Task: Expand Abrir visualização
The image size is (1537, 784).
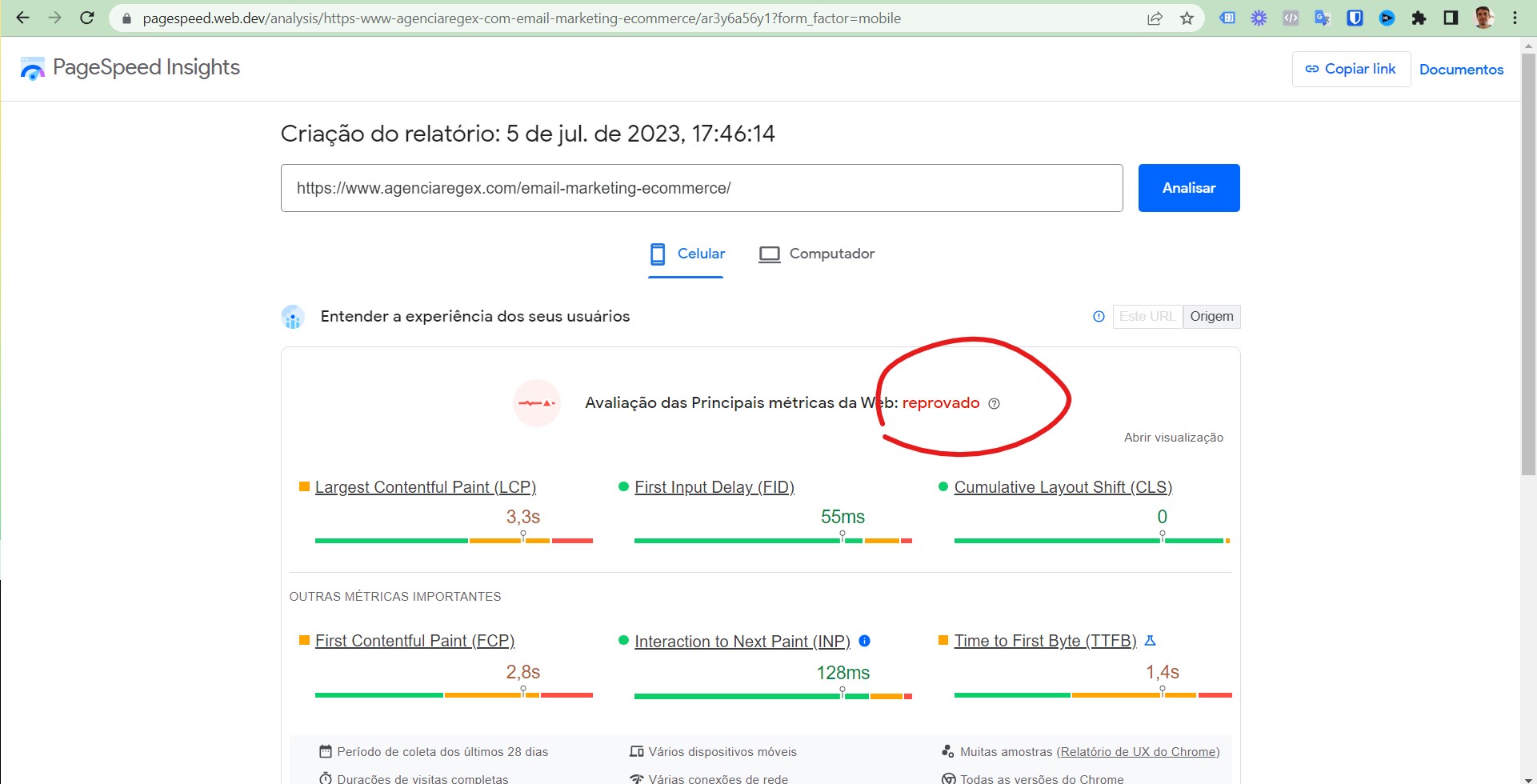Action: point(1173,438)
